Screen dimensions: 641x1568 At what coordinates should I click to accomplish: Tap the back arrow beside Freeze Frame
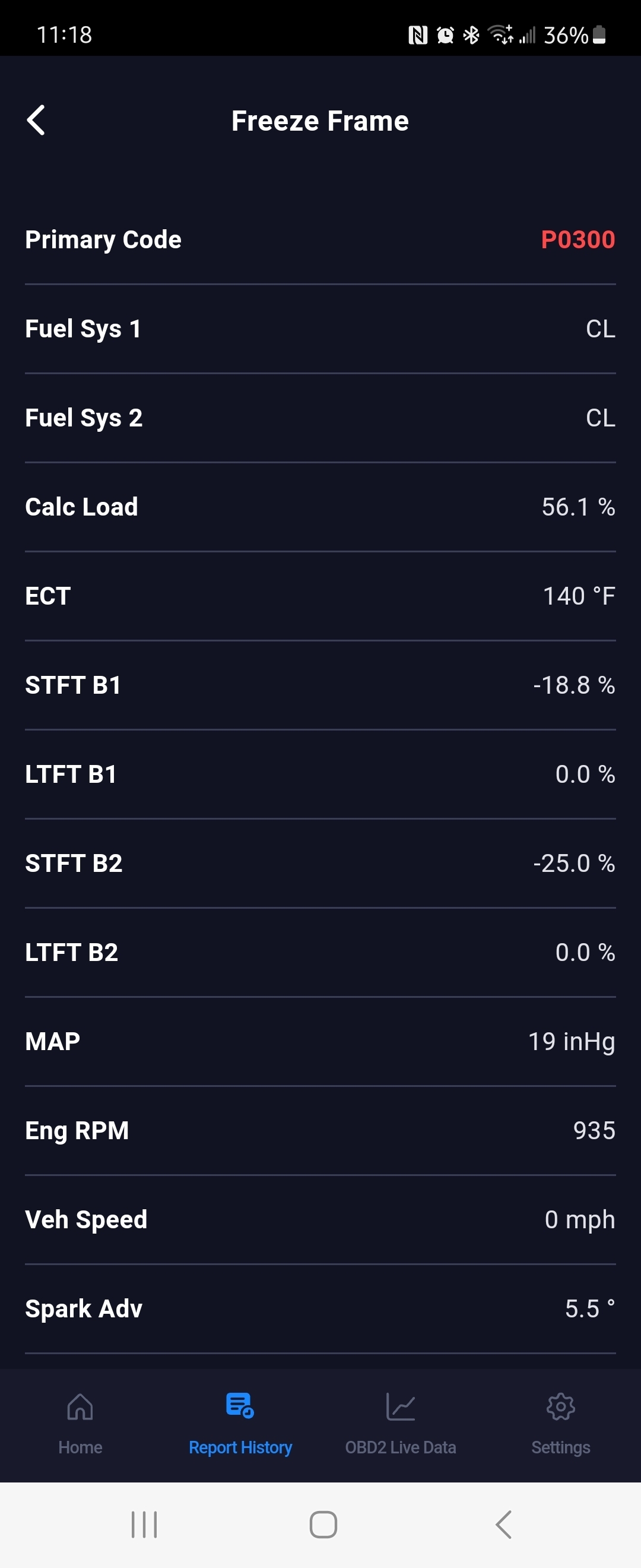click(x=36, y=120)
